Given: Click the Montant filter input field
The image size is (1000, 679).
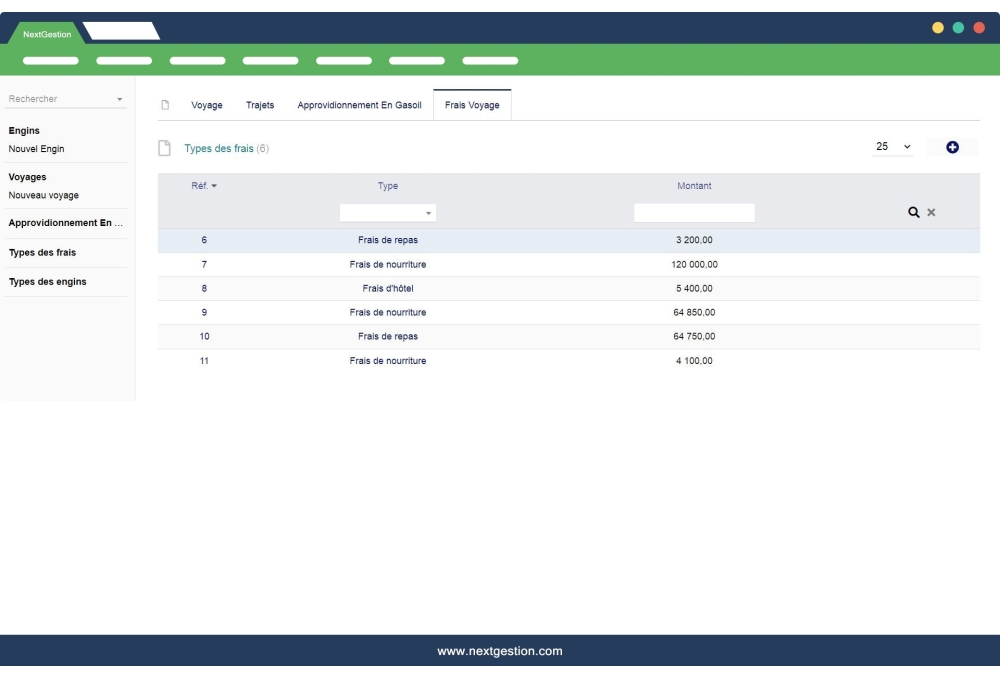Looking at the screenshot, I should (x=694, y=213).
